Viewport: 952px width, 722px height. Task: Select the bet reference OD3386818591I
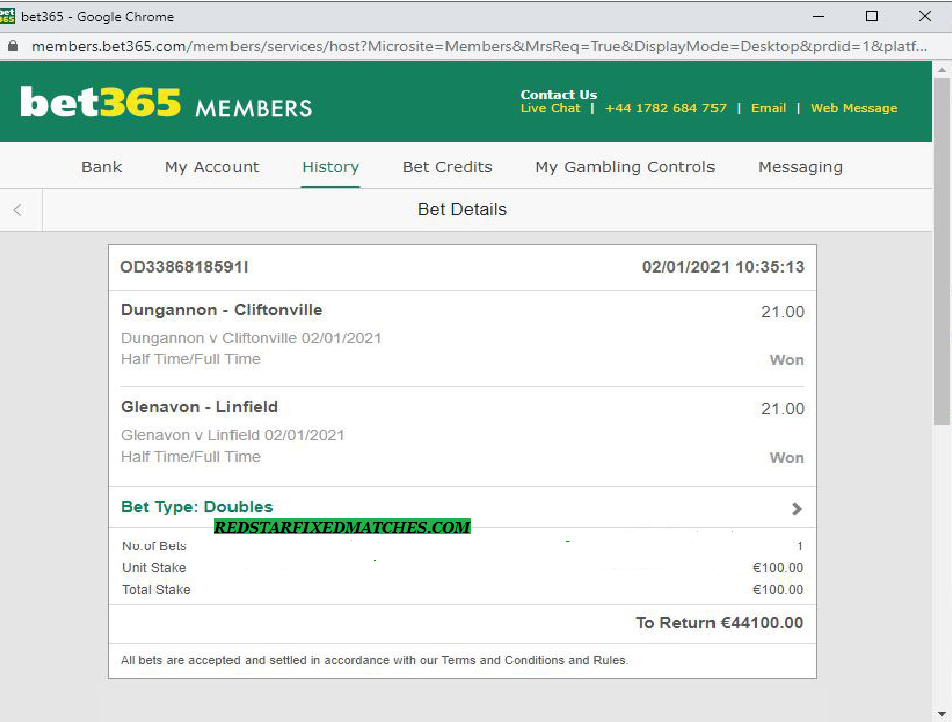(184, 267)
